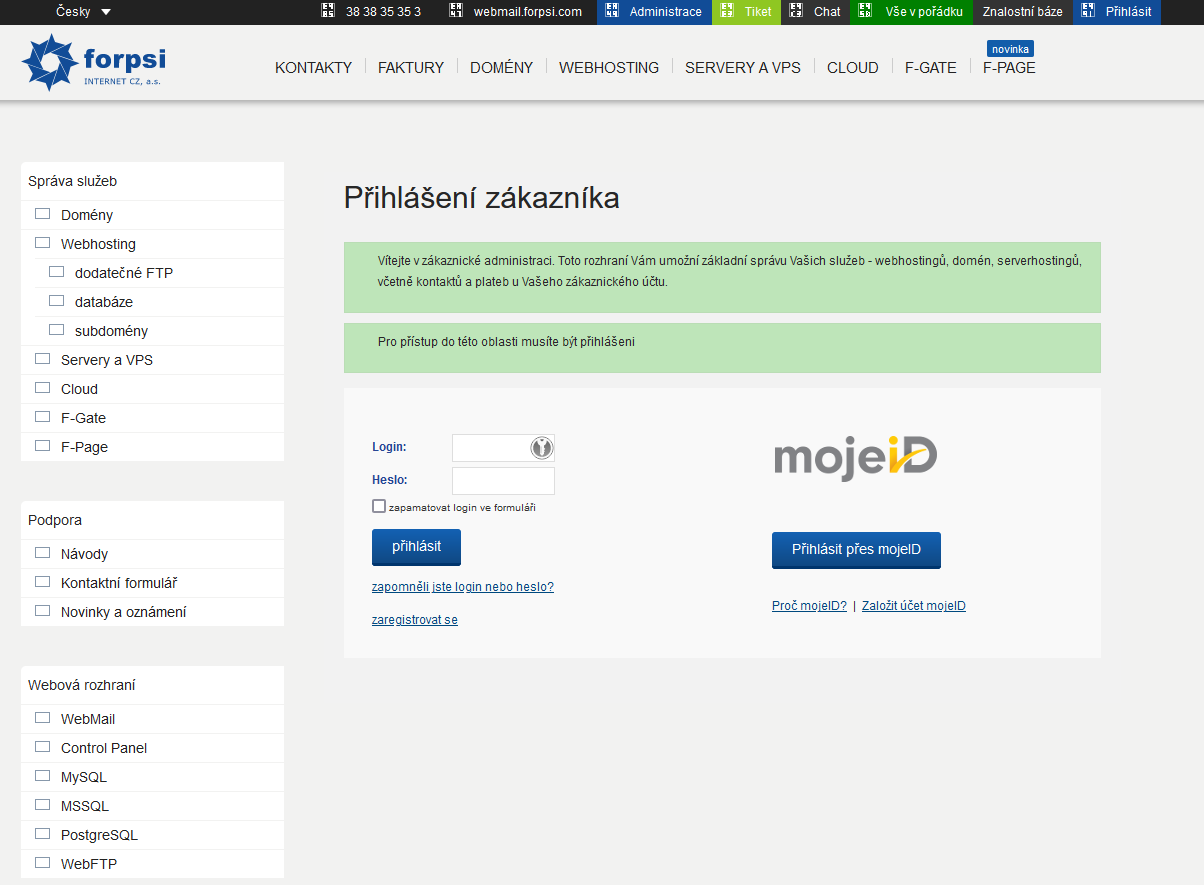The image size is (1204, 885).
Task: Open the MySQL web interface link
Action: pos(84,777)
